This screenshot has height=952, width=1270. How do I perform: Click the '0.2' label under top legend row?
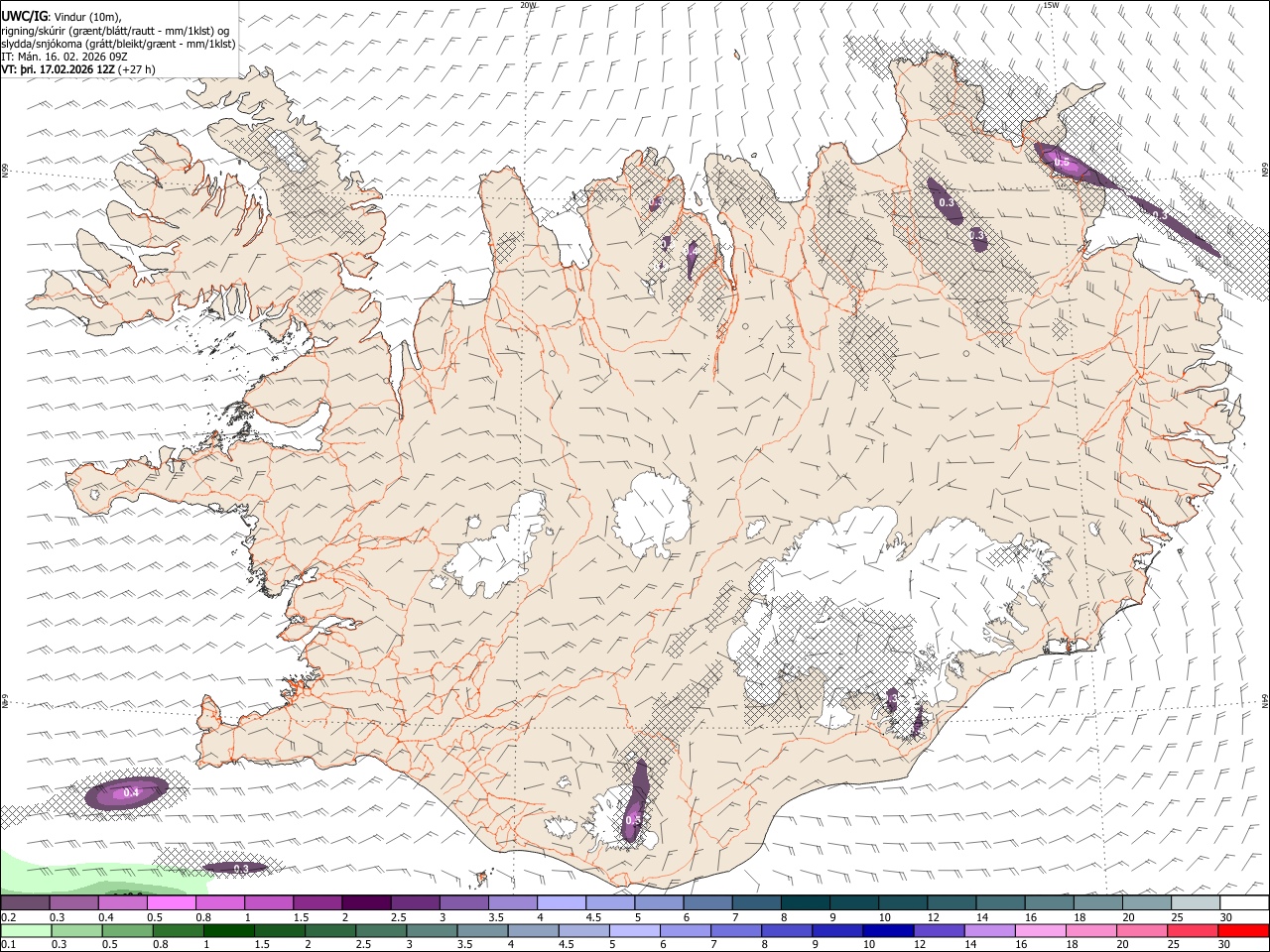click(8, 917)
